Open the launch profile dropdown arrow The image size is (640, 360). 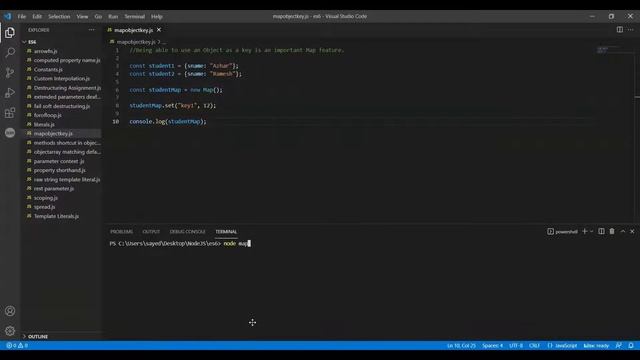click(591, 231)
